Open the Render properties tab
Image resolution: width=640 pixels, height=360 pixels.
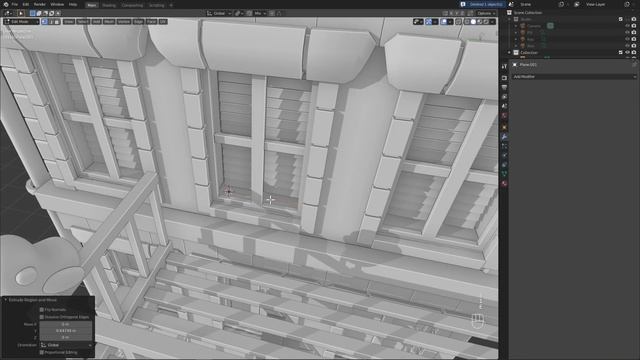click(504, 78)
